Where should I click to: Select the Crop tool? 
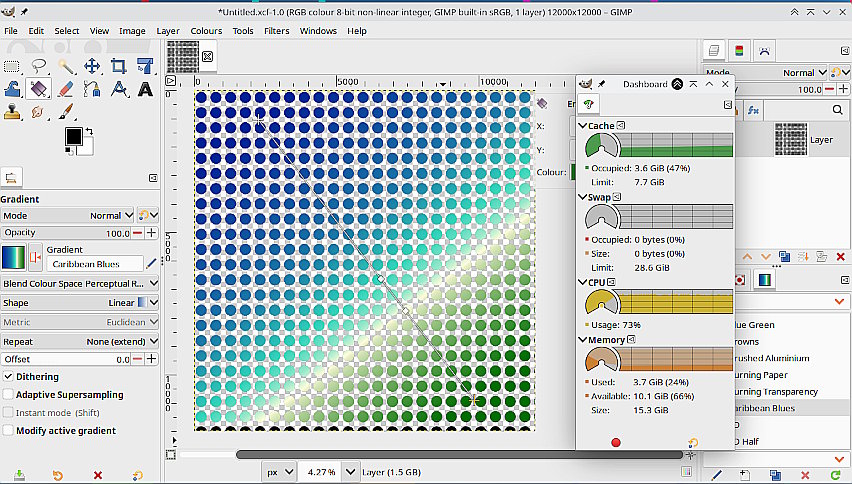click(119, 66)
